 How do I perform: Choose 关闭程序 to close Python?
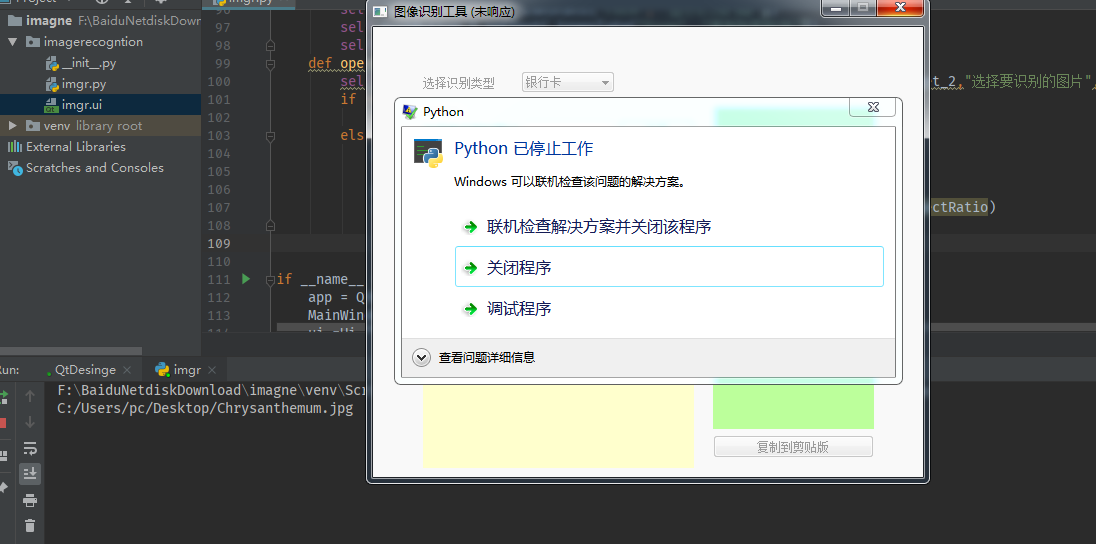coord(669,266)
